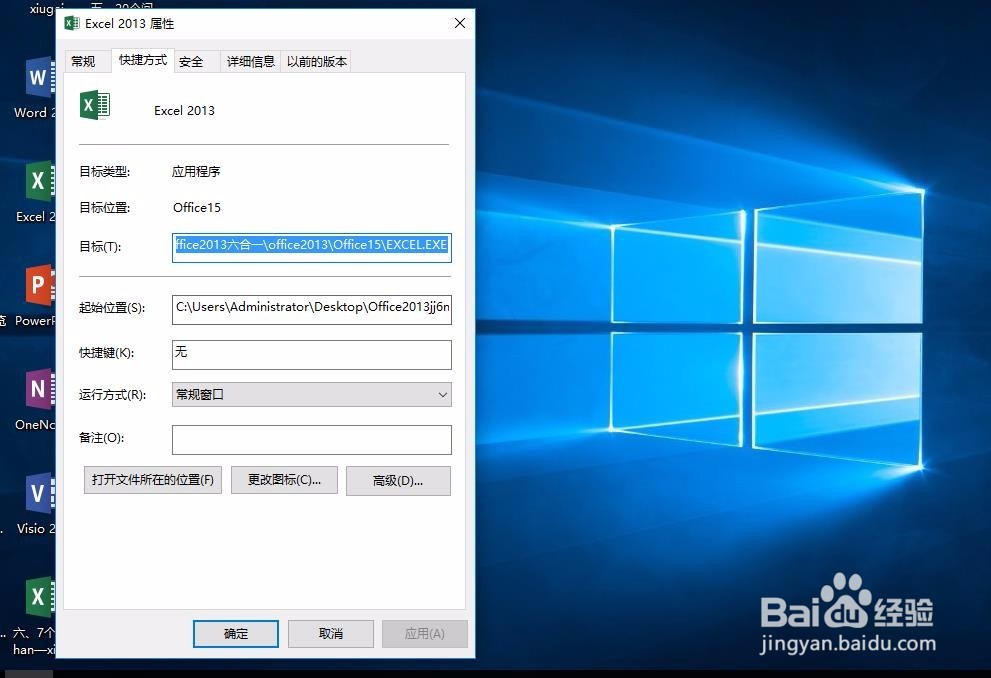Close the Excel 2013 属性 dialog
This screenshot has height=678, width=991.
(x=460, y=23)
